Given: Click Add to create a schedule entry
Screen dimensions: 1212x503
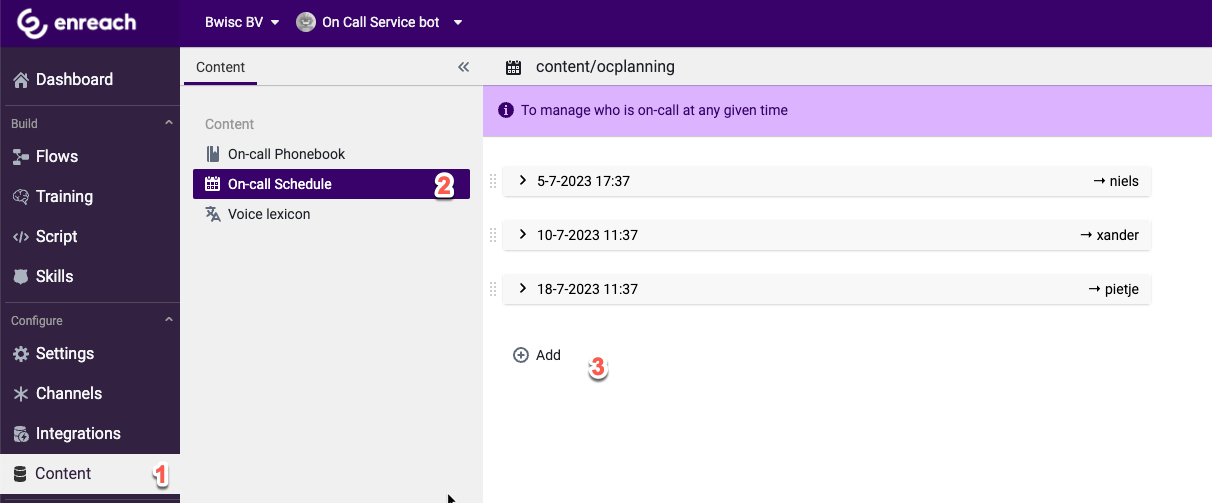Looking at the screenshot, I should pos(537,355).
